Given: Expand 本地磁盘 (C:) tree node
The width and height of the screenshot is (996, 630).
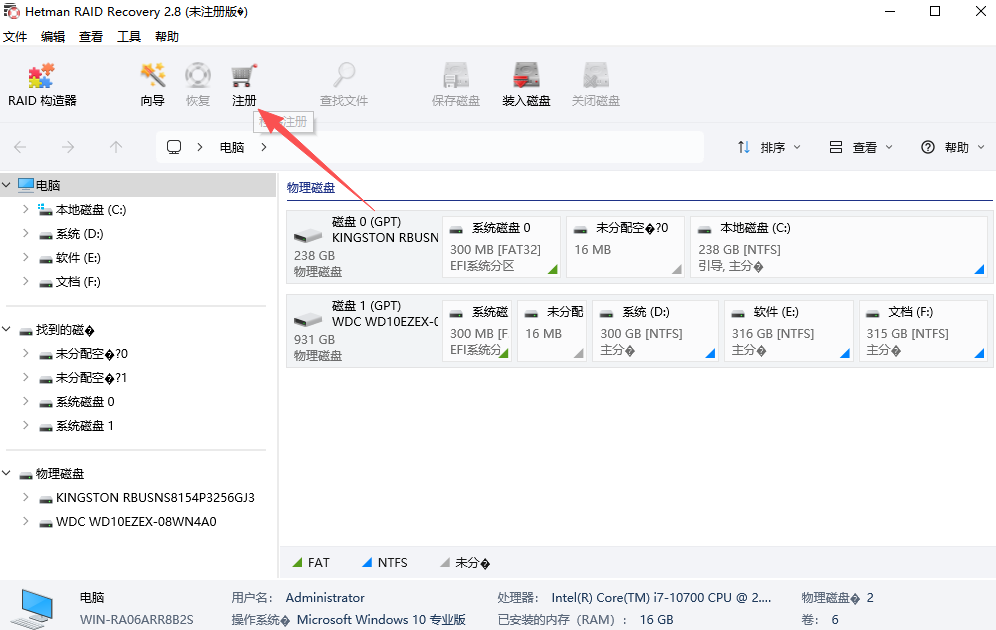Looking at the screenshot, I should tap(25, 209).
